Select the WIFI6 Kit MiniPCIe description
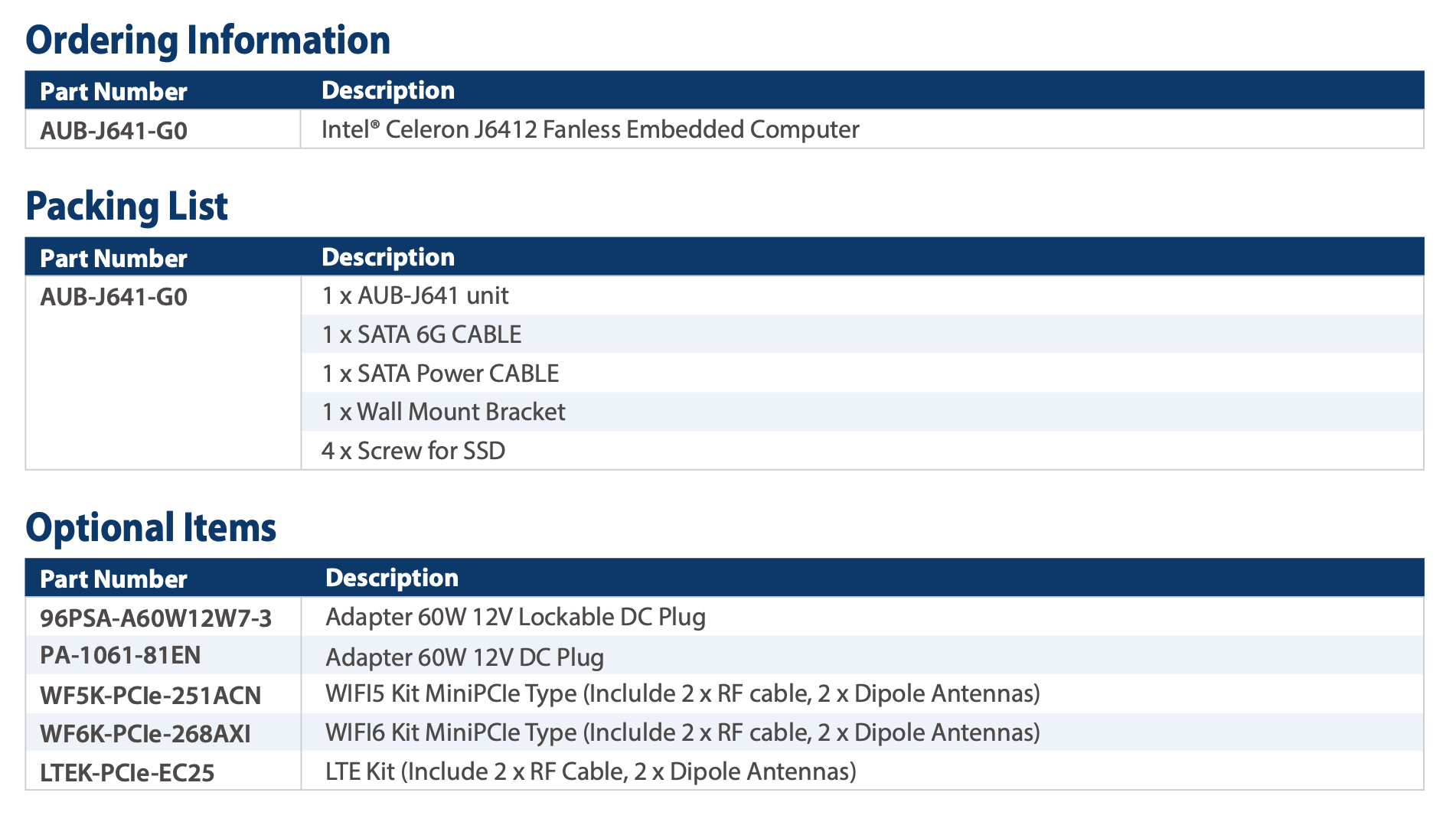 682,732
